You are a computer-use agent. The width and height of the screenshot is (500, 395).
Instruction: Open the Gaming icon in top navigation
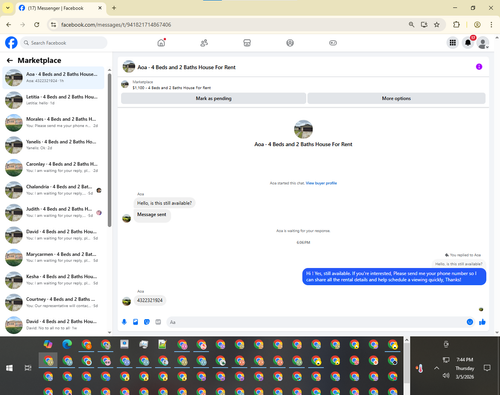tap(333, 43)
